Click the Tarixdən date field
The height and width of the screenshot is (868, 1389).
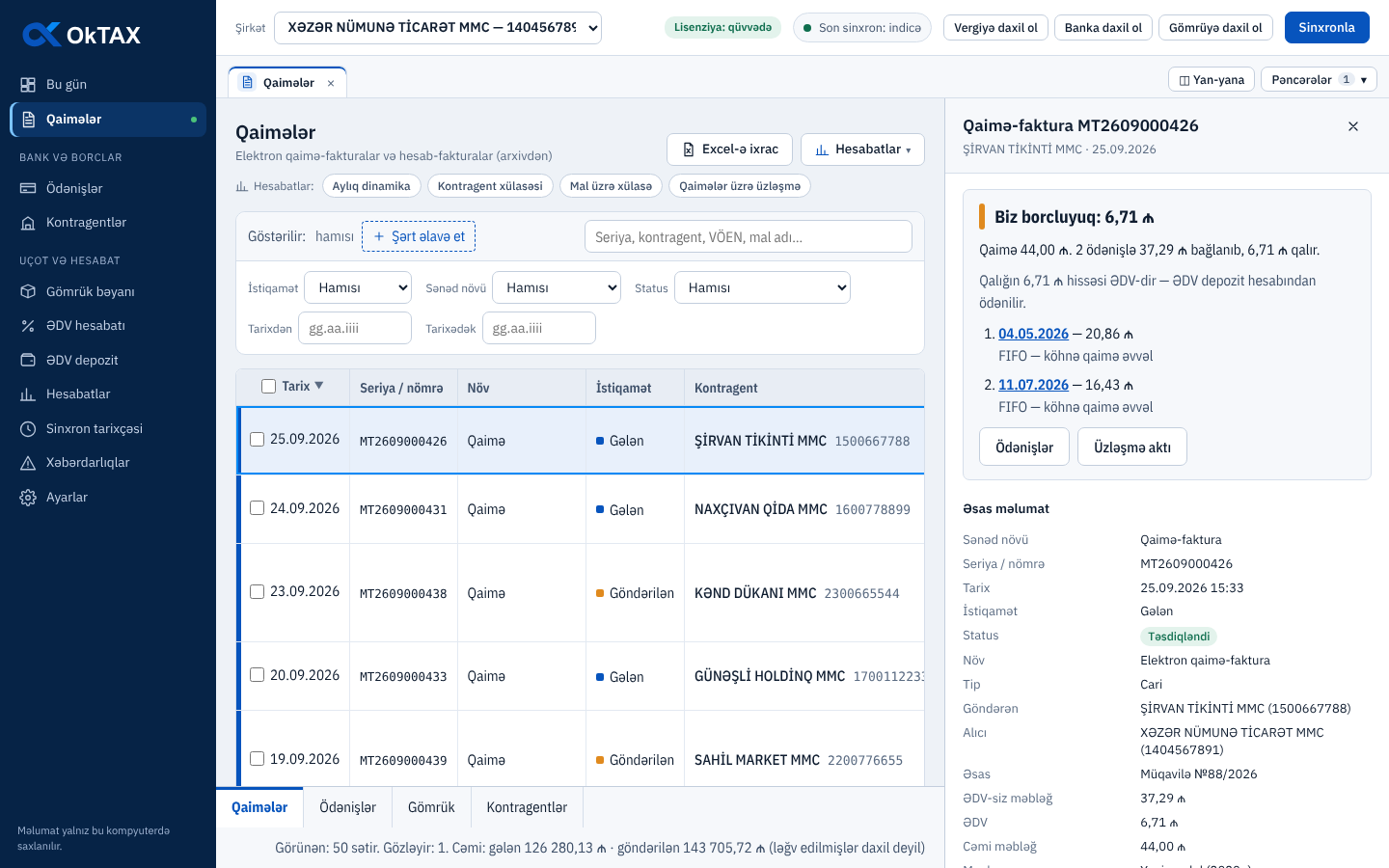click(x=355, y=328)
